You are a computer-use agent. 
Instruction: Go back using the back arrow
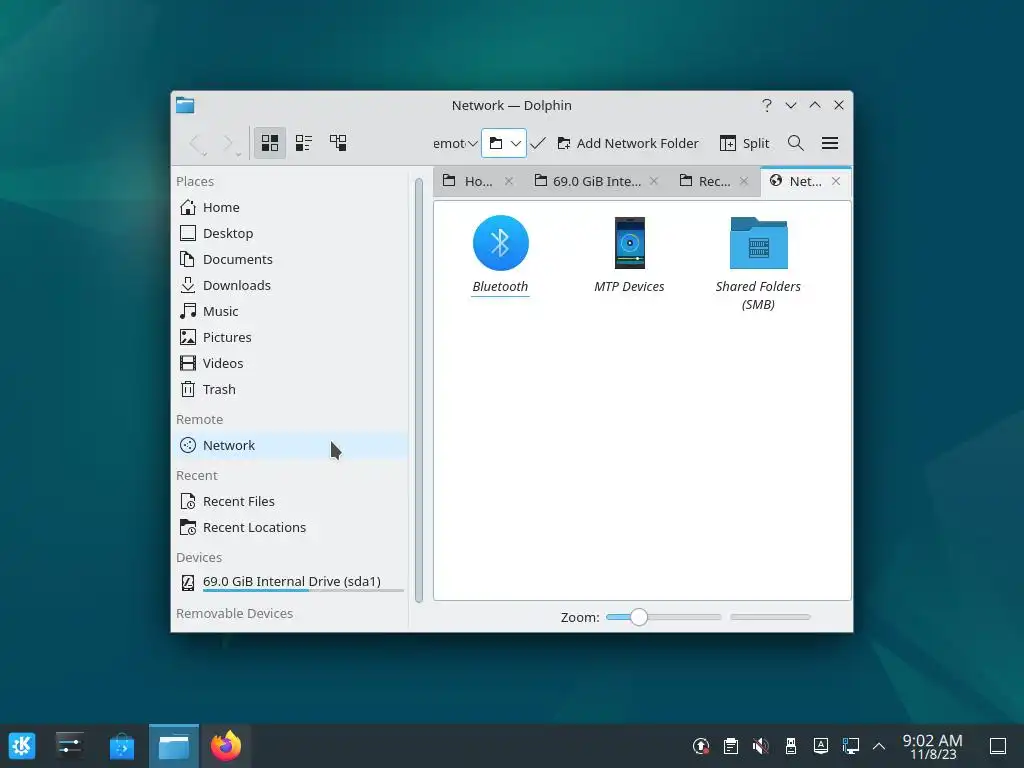(195, 143)
